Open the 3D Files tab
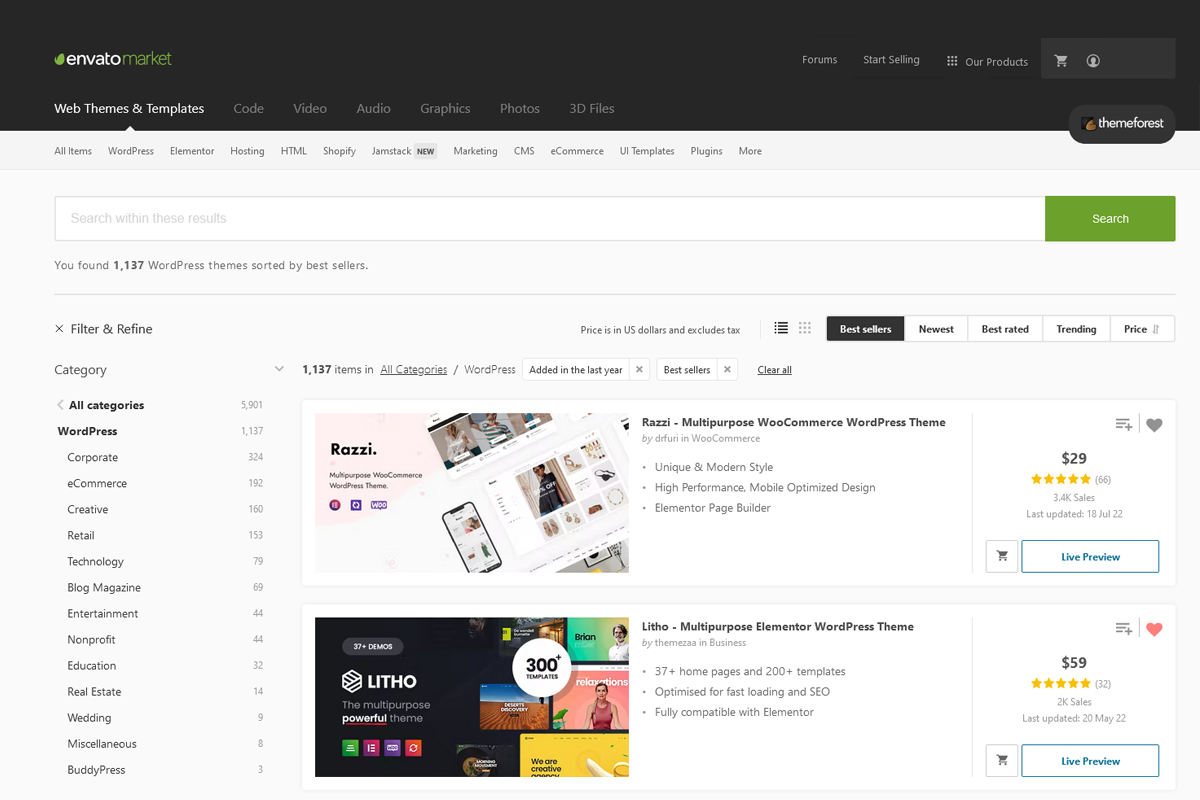This screenshot has height=800, width=1200. (592, 108)
